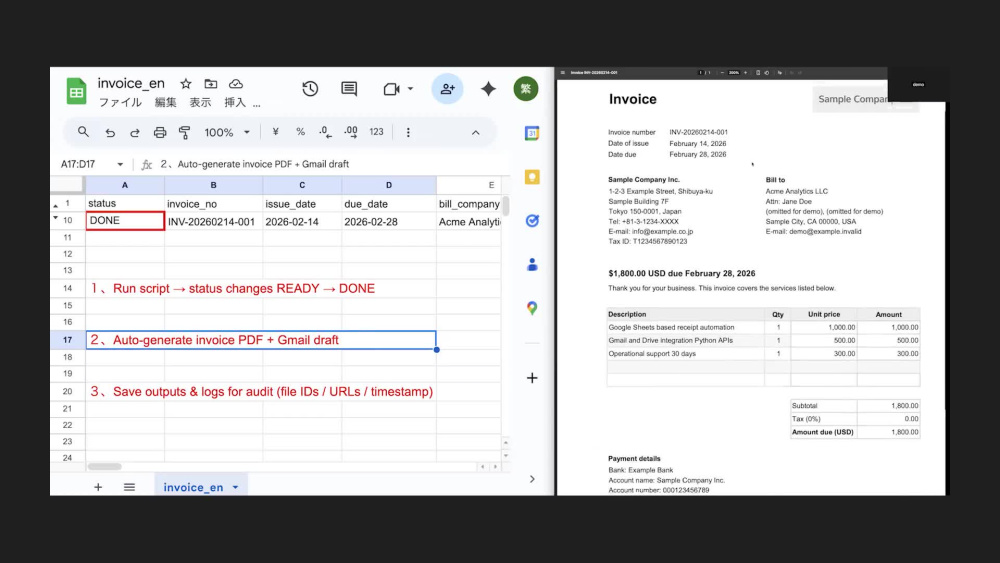This screenshot has height=563, width=1000.
Task: Open the 挿入 menu
Action: [235, 103]
